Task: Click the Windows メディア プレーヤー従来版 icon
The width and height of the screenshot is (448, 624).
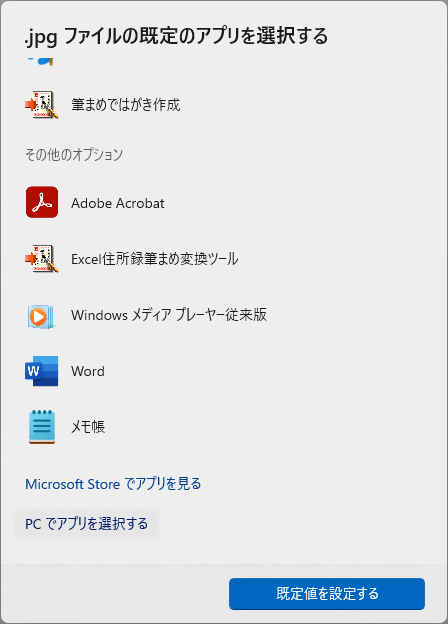Action: [x=41, y=316]
